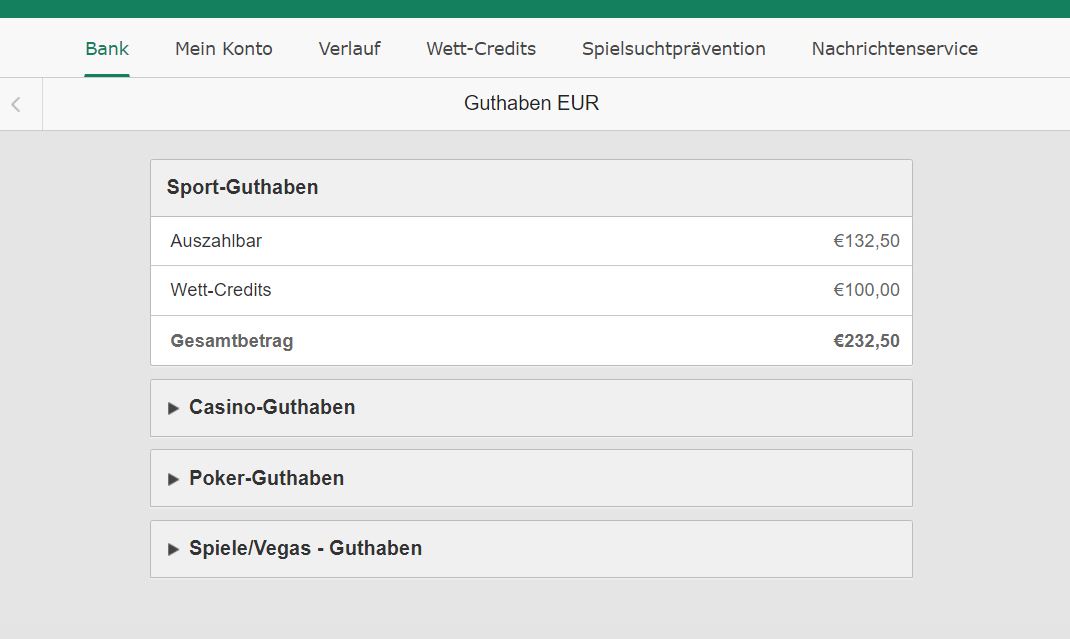Switch to the Nachrichtenservice tab
The height and width of the screenshot is (639, 1070).
(895, 48)
